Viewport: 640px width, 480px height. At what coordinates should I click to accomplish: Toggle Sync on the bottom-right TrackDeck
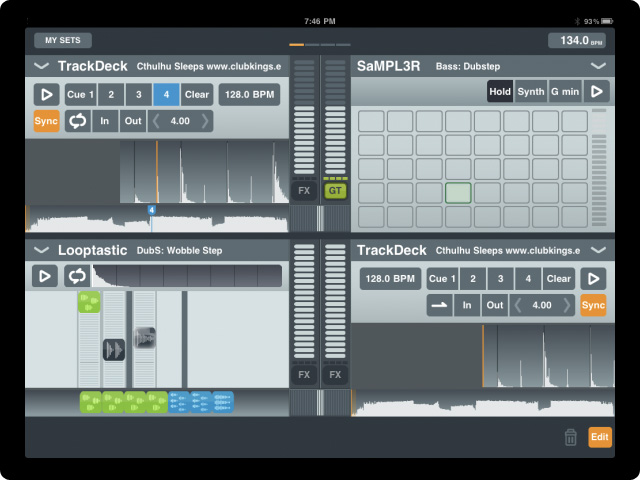coord(594,305)
